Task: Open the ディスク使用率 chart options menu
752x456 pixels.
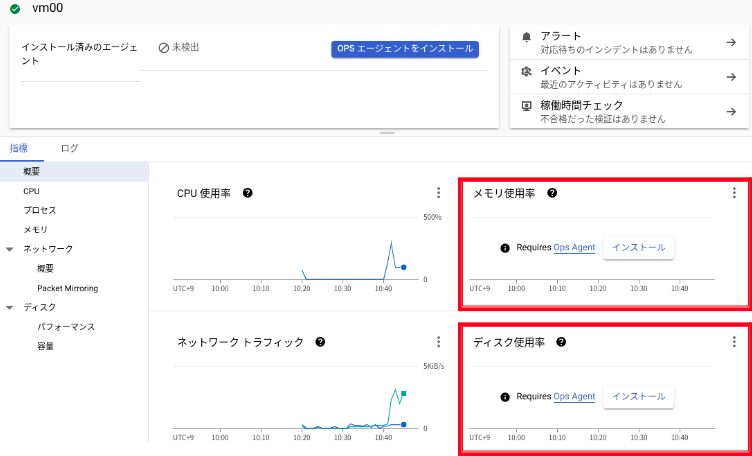Action: (x=734, y=342)
